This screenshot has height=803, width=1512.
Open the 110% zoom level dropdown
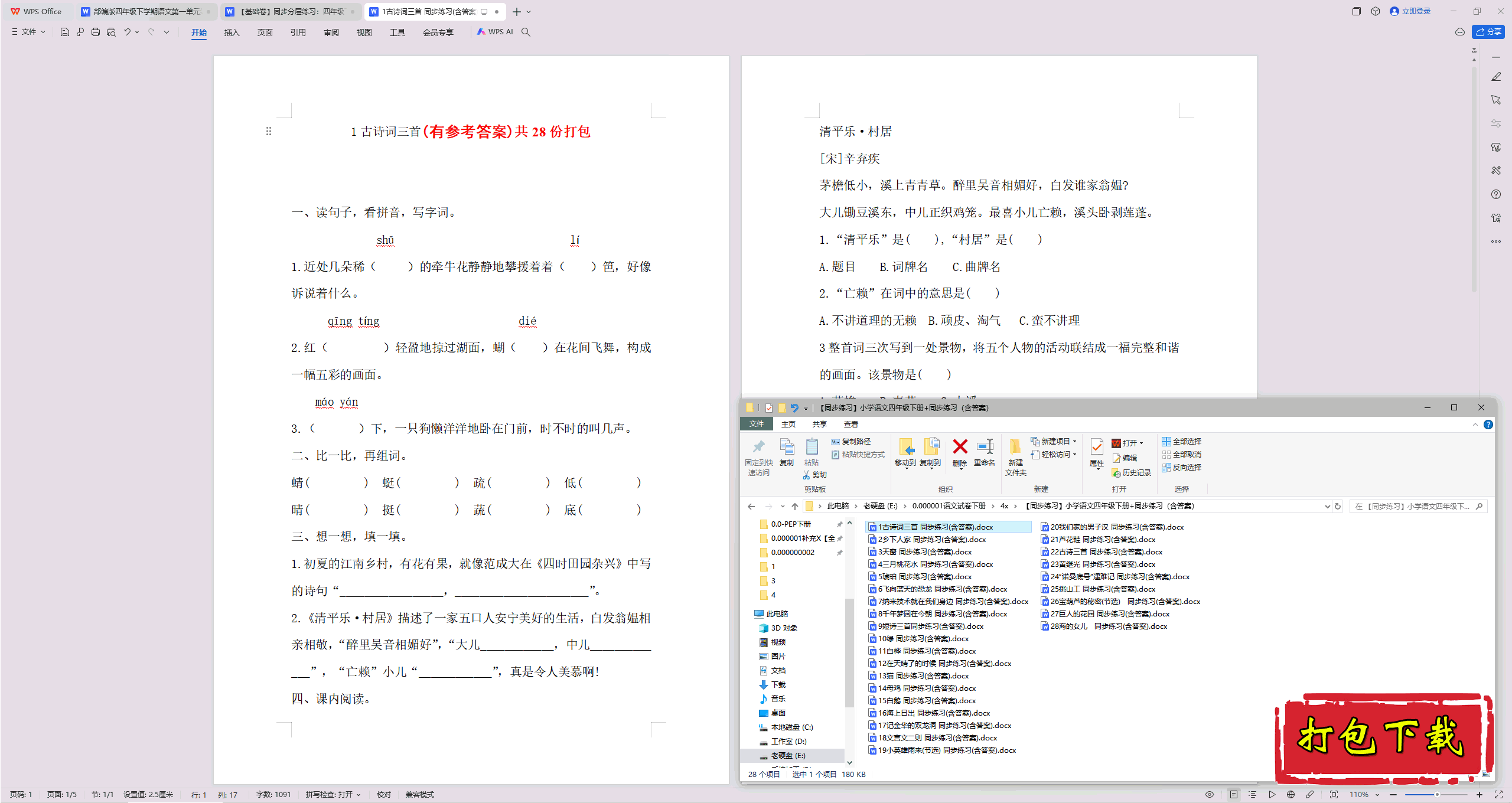coord(1364,794)
